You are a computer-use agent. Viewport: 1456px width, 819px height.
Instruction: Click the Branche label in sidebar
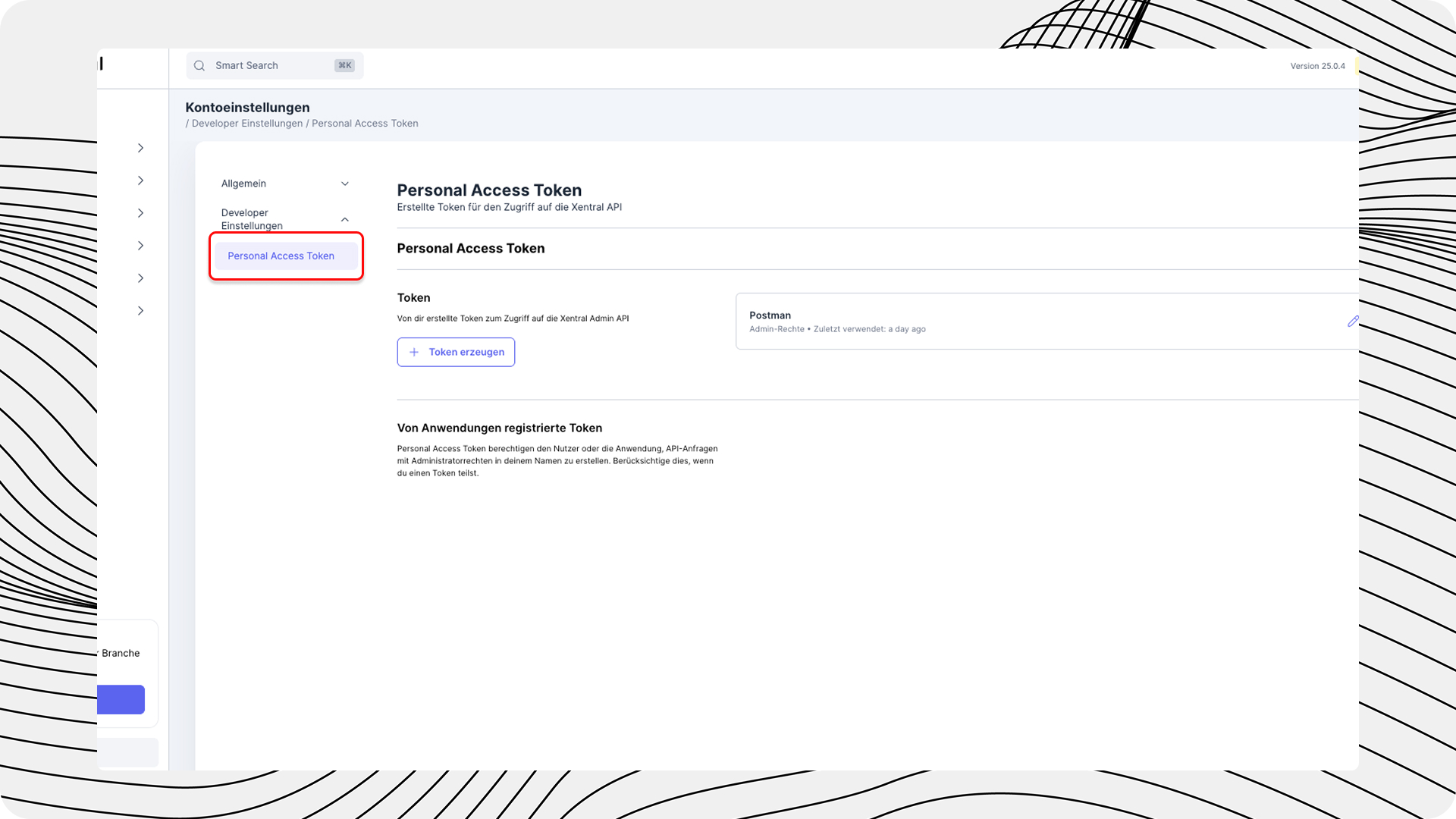pos(121,654)
